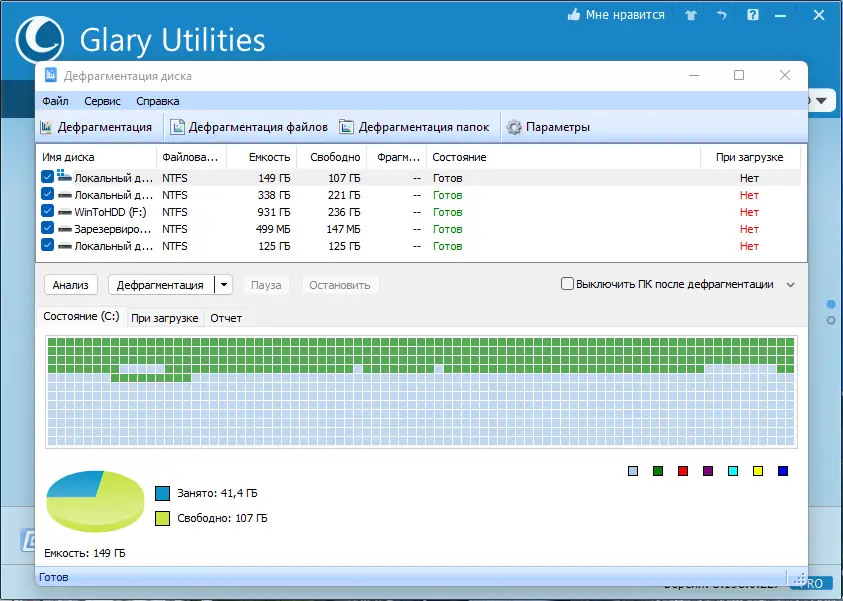843x601 pixels.
Task: Open the help question-mark icon in Glary header
Action: [753, 15]
